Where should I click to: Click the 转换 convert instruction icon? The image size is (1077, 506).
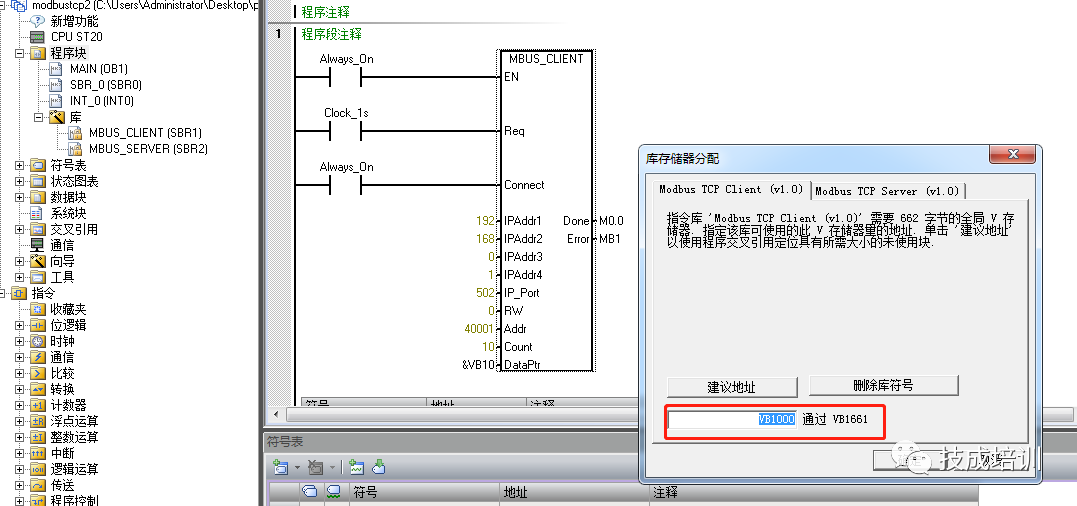pos(37,389)
